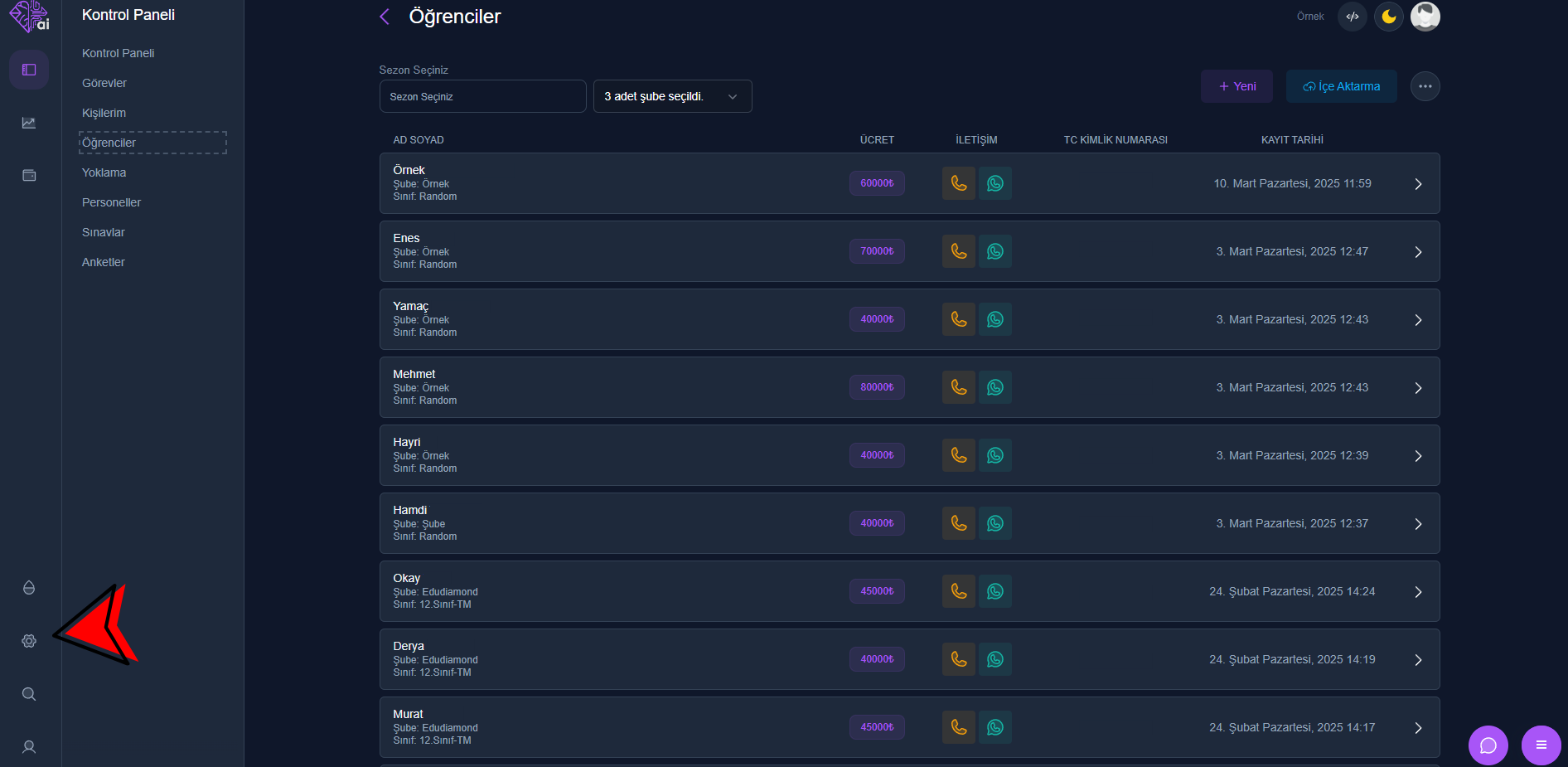Image resolution: width=1568 pixels, height=767 pixels.
Task: Message Örnek on WhatsApp
Action: [995, 183]
